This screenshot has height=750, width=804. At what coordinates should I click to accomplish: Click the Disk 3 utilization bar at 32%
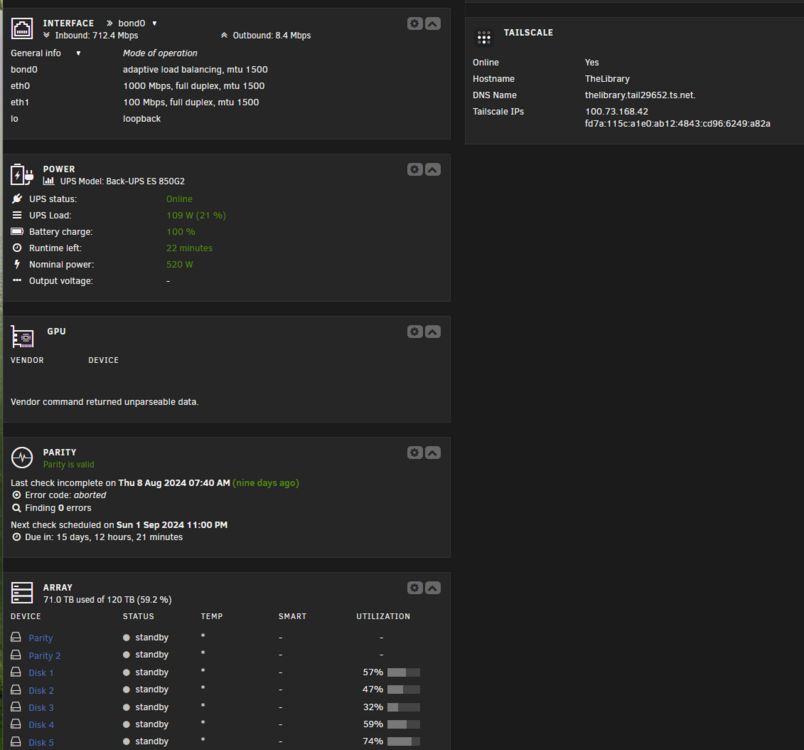click(404, 707)
